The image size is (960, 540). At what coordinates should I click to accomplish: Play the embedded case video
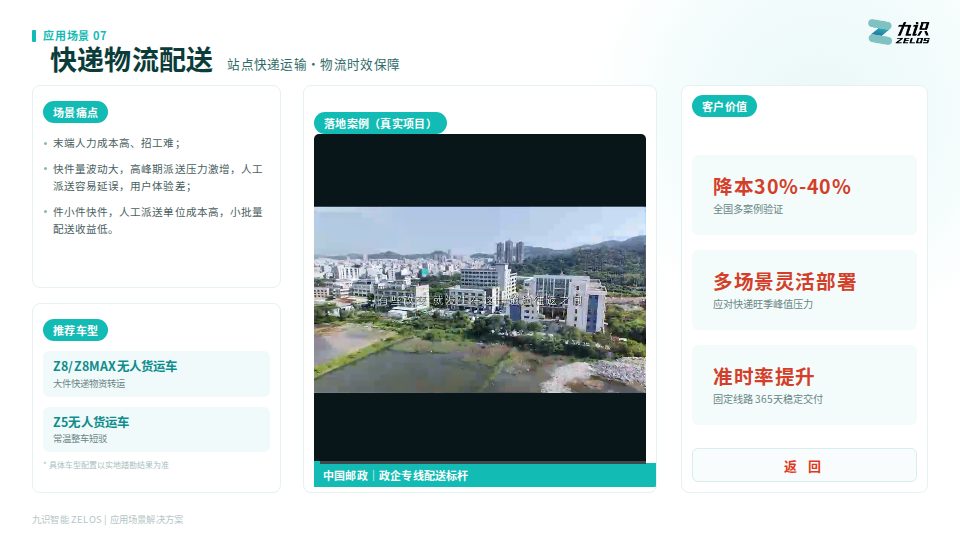[x=479, y=298]
